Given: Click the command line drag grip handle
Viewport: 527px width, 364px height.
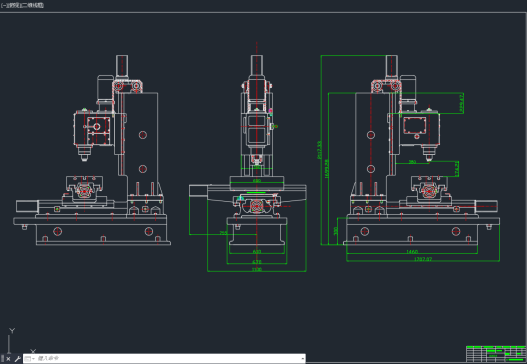Looking at the screenshot, I should pos(2,359).
